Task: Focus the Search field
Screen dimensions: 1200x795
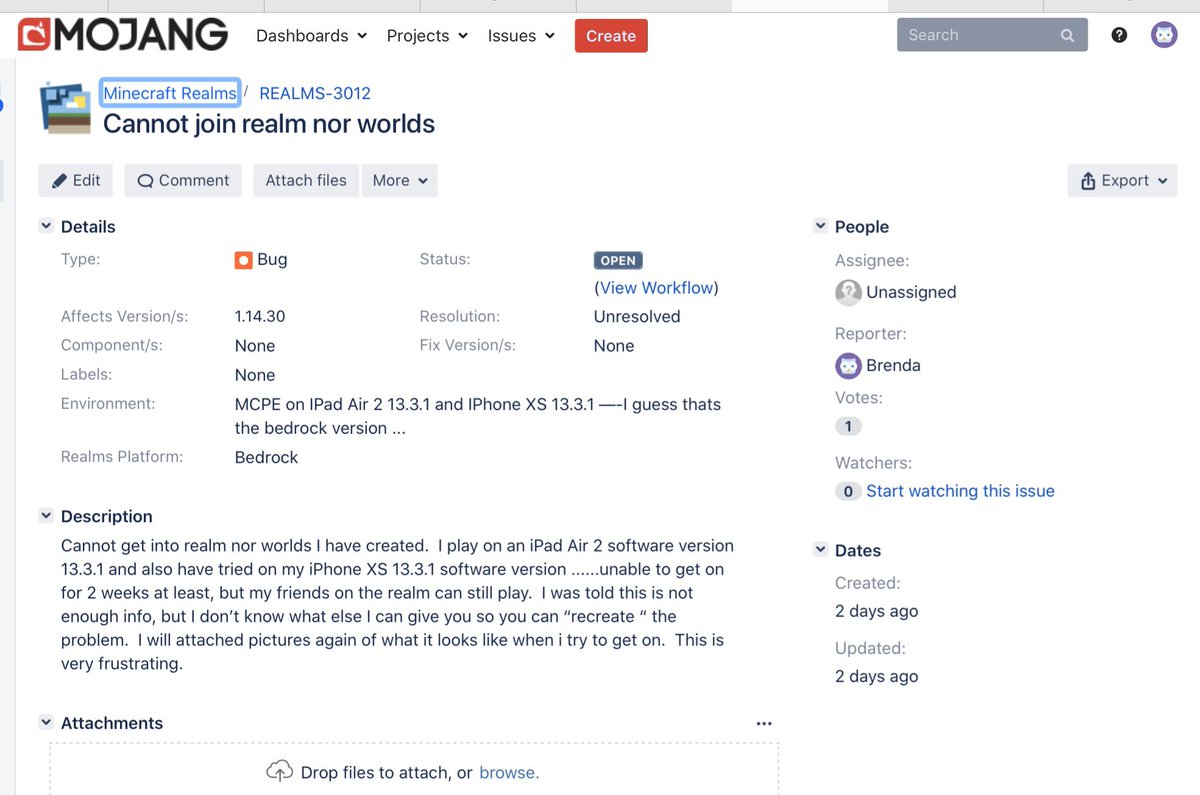Action: 992,35
